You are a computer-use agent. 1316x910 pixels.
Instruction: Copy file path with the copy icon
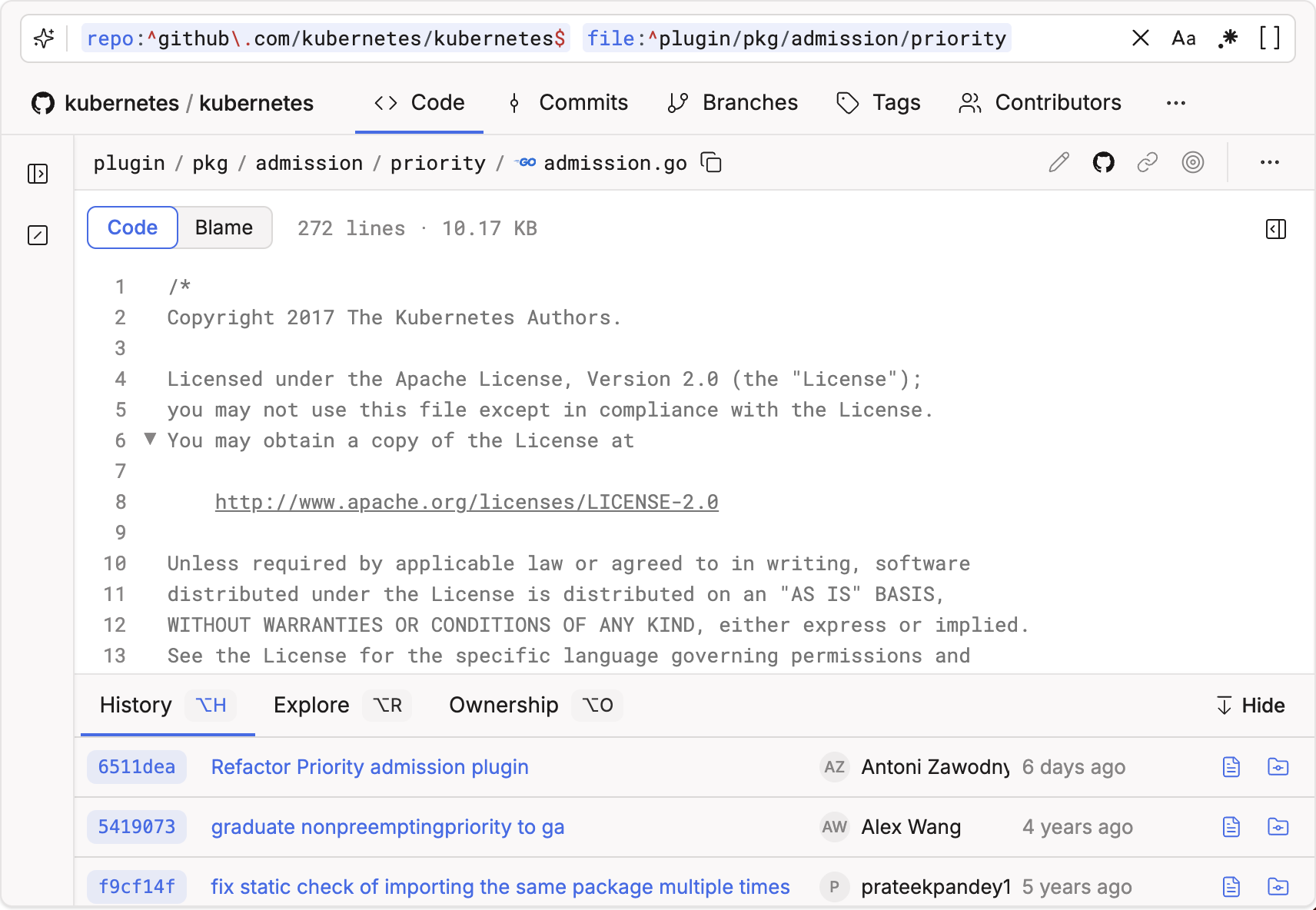point(711,162)
